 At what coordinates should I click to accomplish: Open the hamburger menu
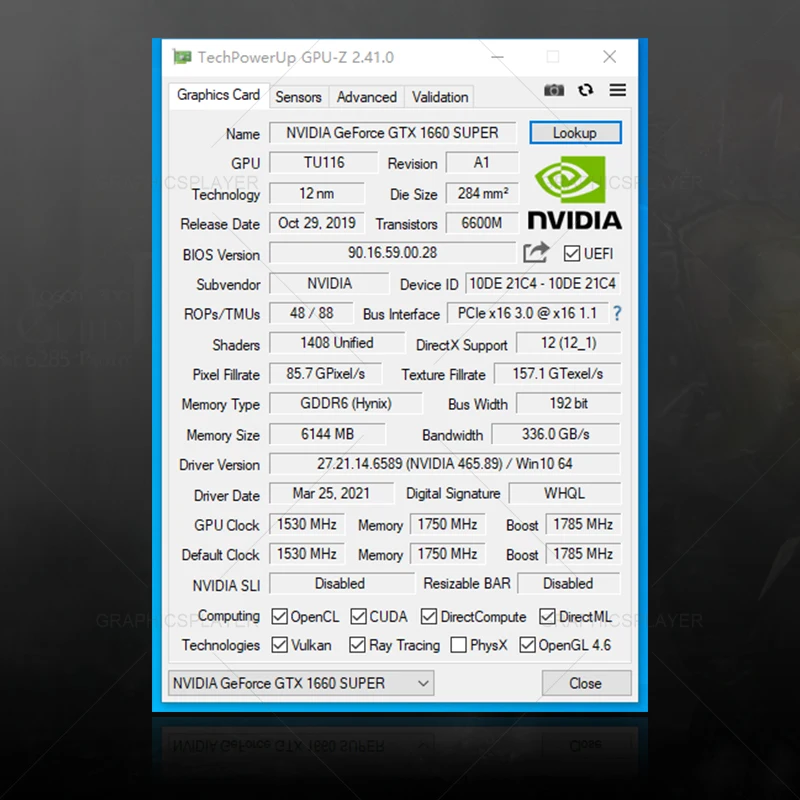[617, 90]
